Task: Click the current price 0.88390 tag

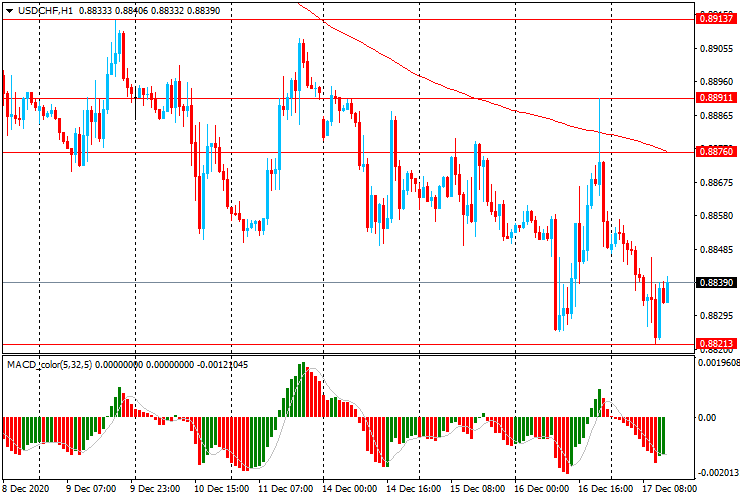Action: coord(717,283)
